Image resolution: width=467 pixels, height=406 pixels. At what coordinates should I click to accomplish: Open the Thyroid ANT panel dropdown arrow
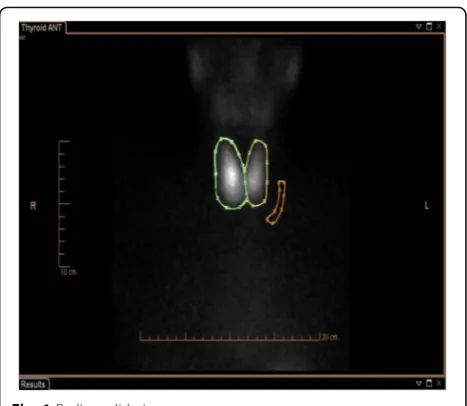pyautogui.click(x=419, y=27)
